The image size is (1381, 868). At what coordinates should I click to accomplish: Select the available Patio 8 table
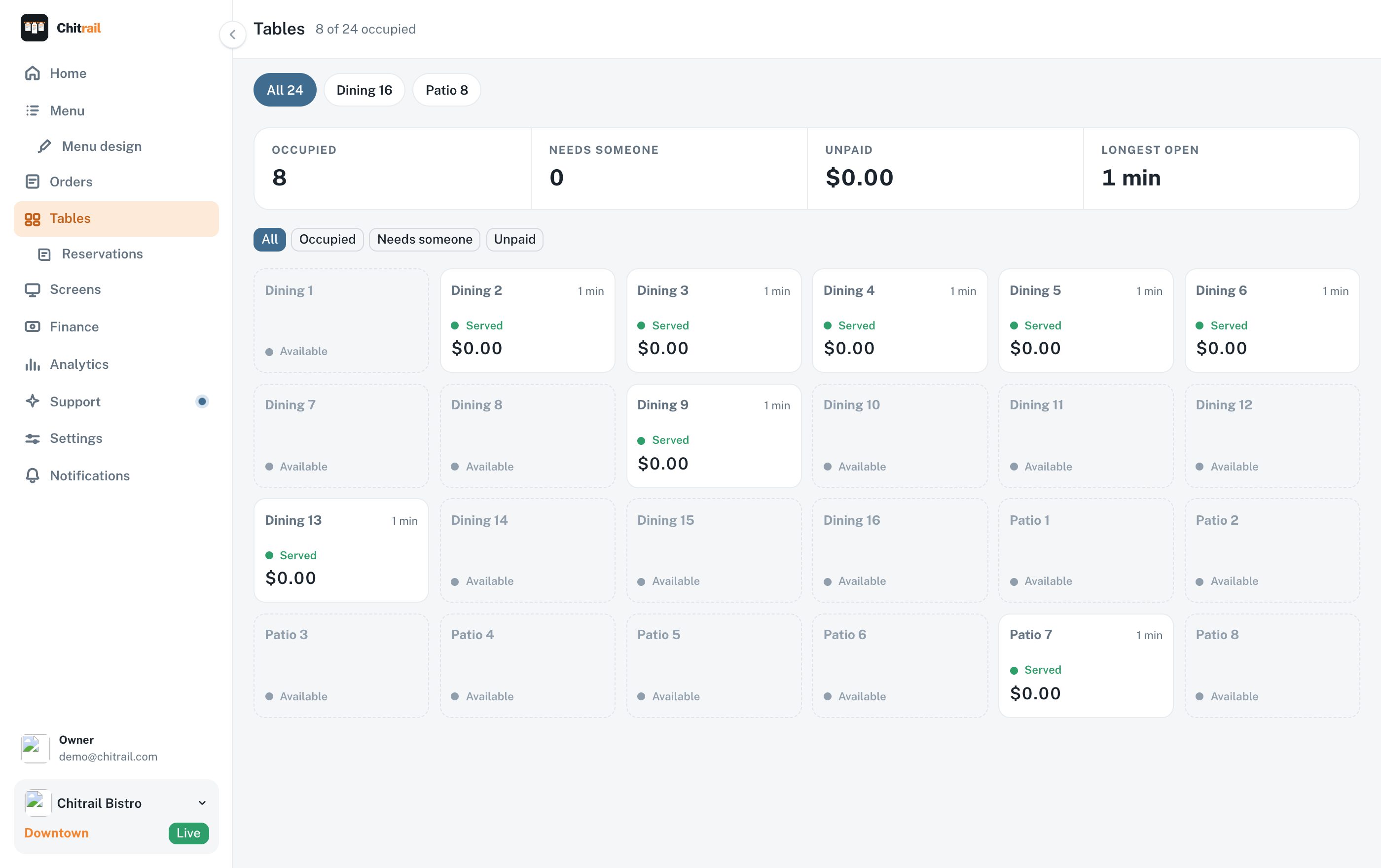1272,666
